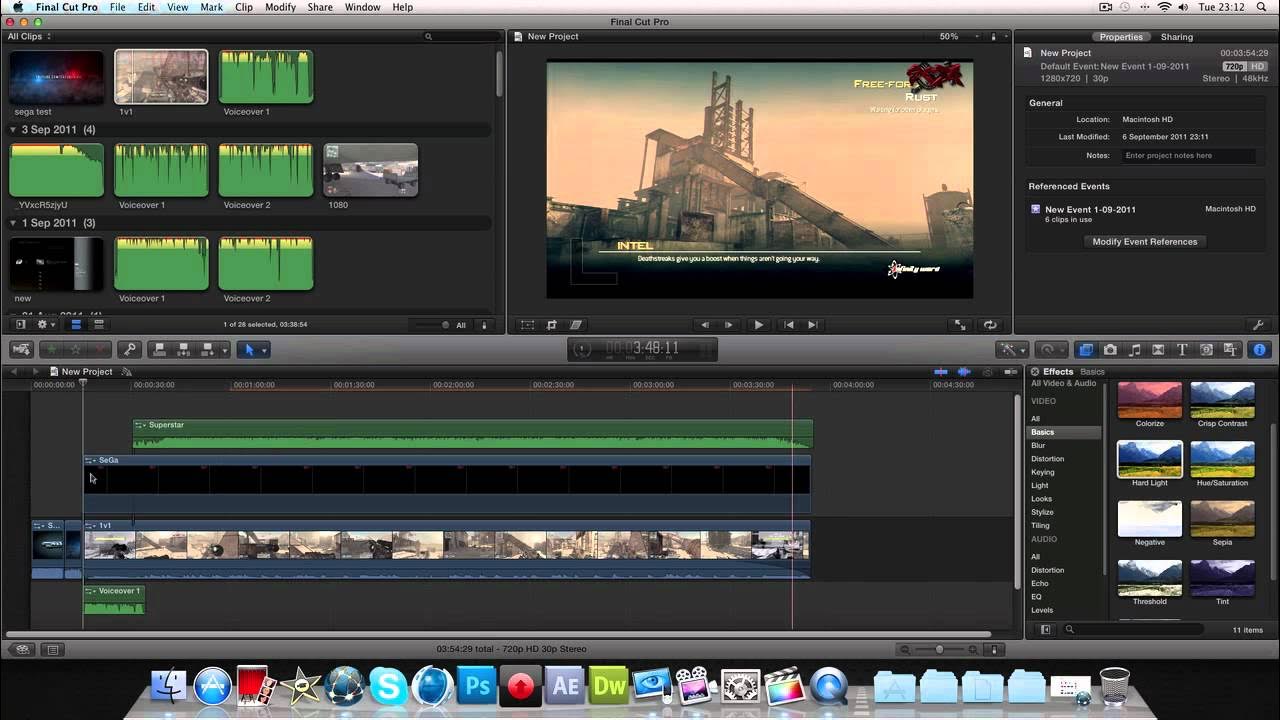Show the Generators Browser

1206,350
